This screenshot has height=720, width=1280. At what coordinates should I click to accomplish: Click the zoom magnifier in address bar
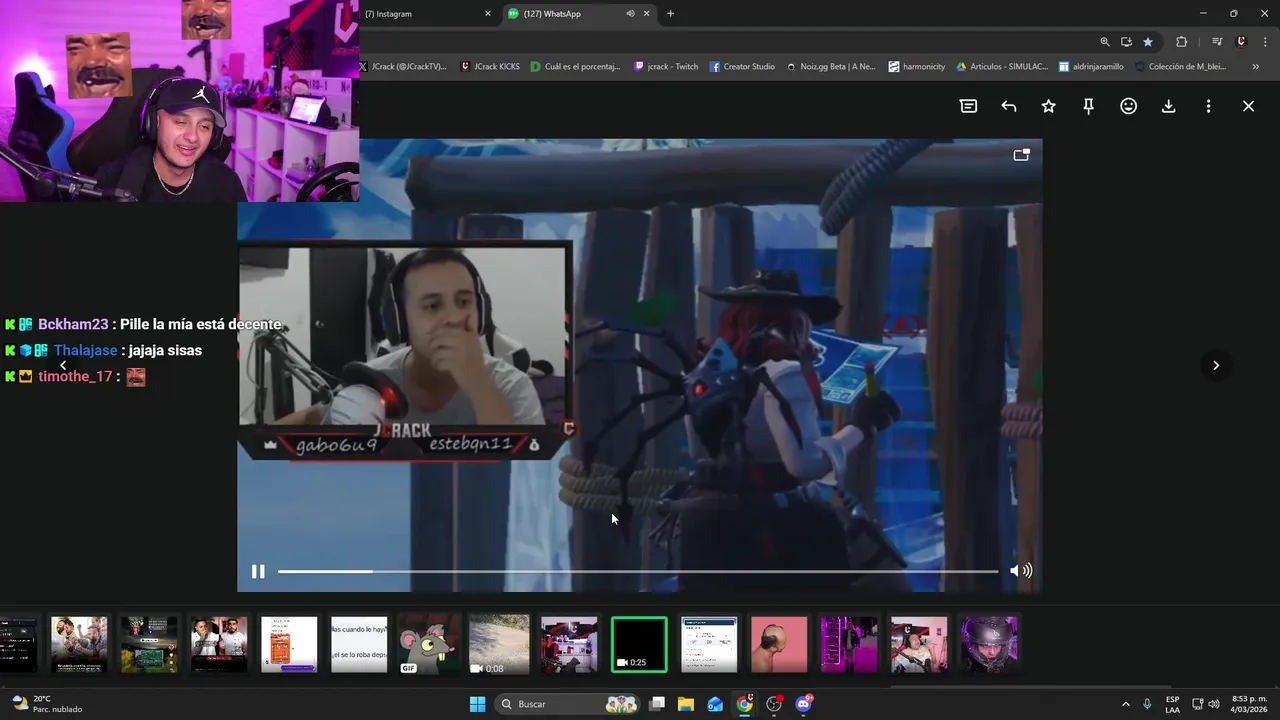1104,42
